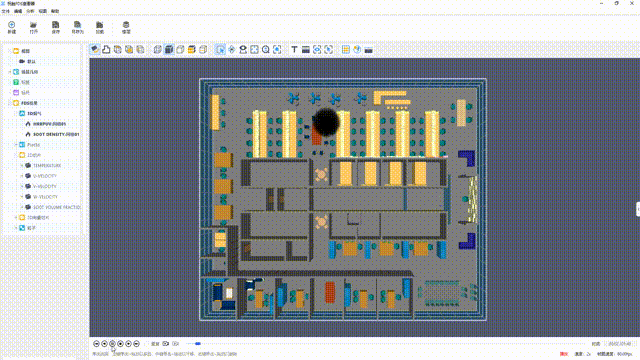
Task: Expand the TEMPERATURE slice node
Action: click(x=22, y=165)
